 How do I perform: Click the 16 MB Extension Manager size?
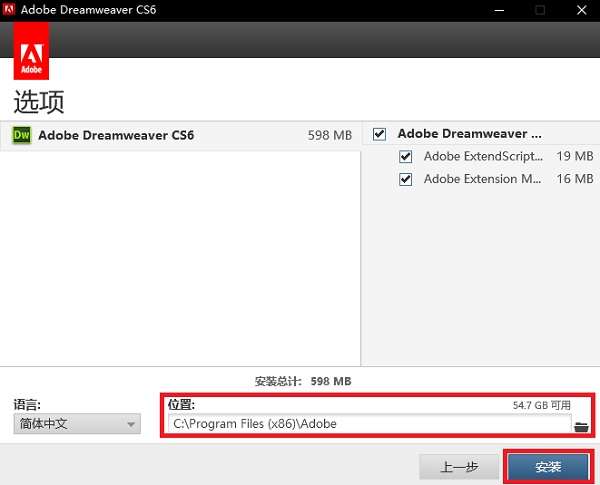[x=575, y=178]
